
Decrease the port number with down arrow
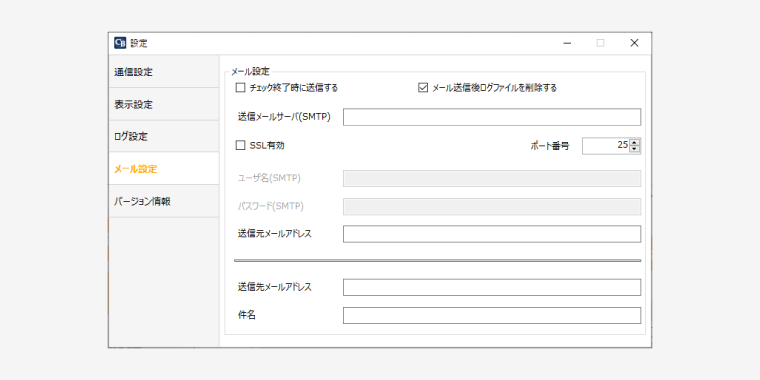click(x=634, y=149)
